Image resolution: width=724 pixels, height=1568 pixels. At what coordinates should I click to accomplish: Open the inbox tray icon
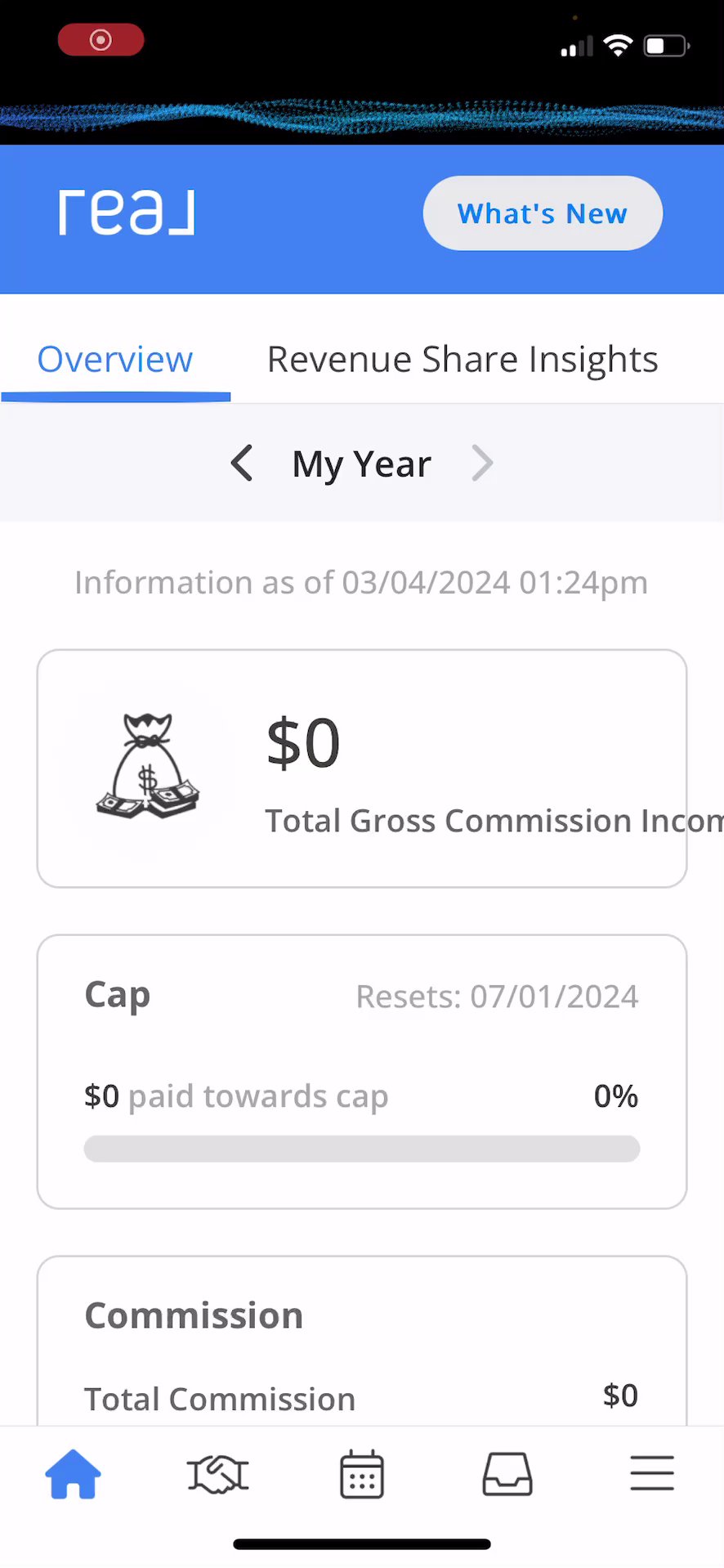pyautogui.click(x=507, y=1474)
